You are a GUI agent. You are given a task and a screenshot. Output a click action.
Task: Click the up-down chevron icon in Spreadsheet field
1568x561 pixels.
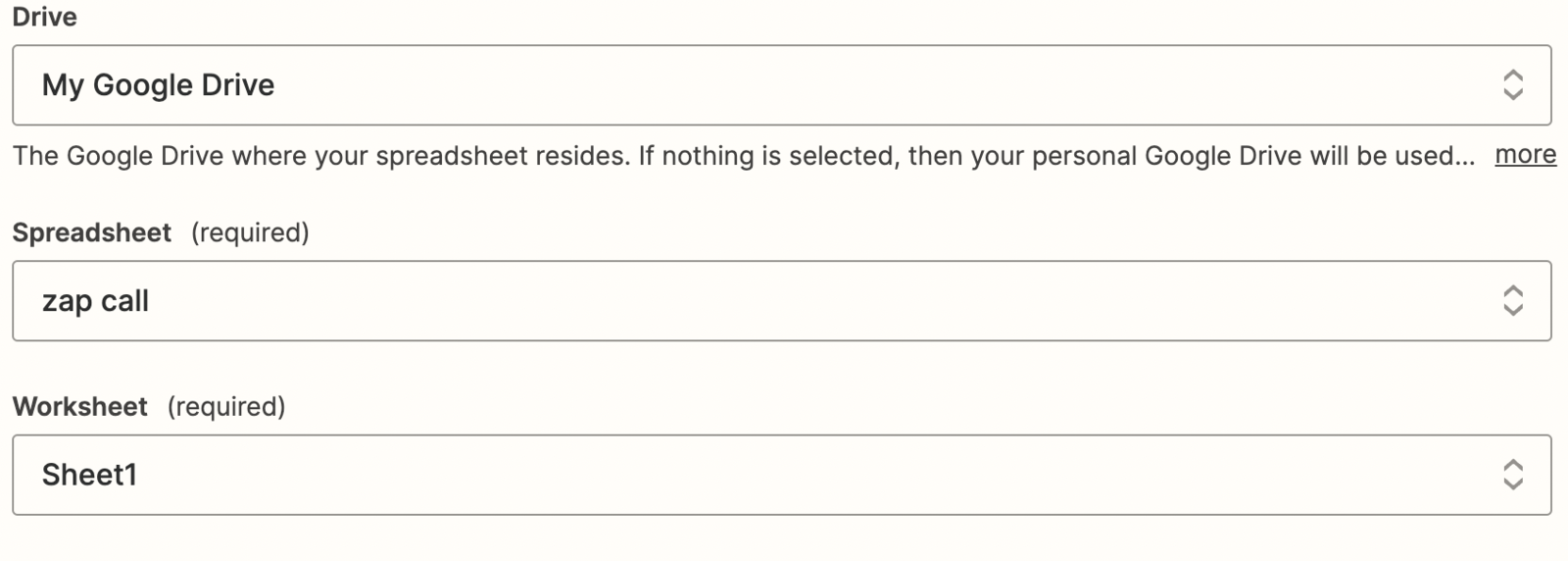1513,300
